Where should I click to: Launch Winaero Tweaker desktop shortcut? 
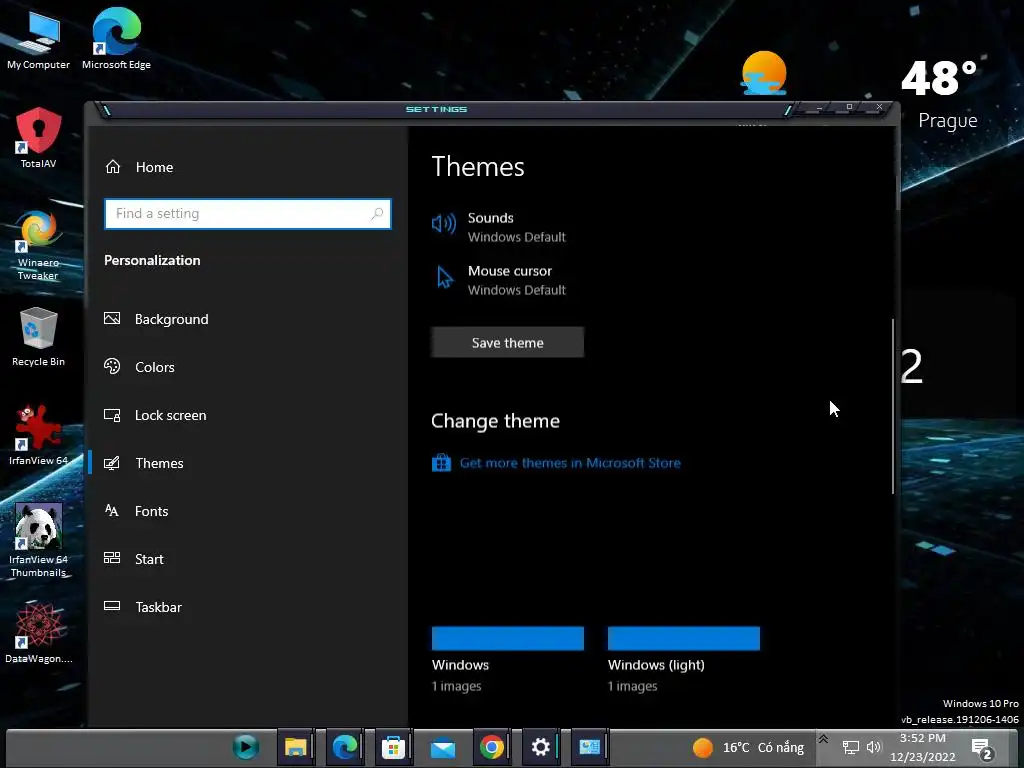[x=38, y=246]
